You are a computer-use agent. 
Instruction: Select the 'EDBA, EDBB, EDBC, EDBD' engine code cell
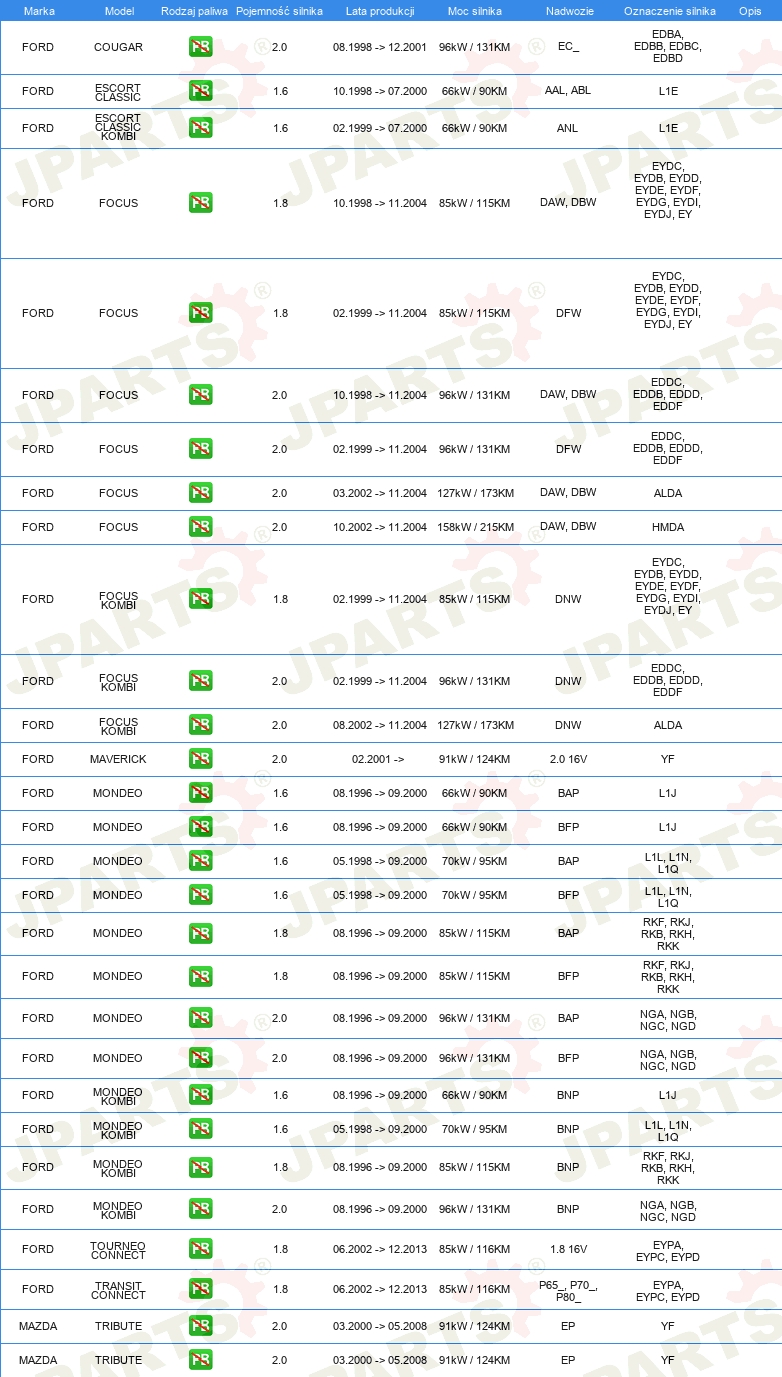click(668, 47)
